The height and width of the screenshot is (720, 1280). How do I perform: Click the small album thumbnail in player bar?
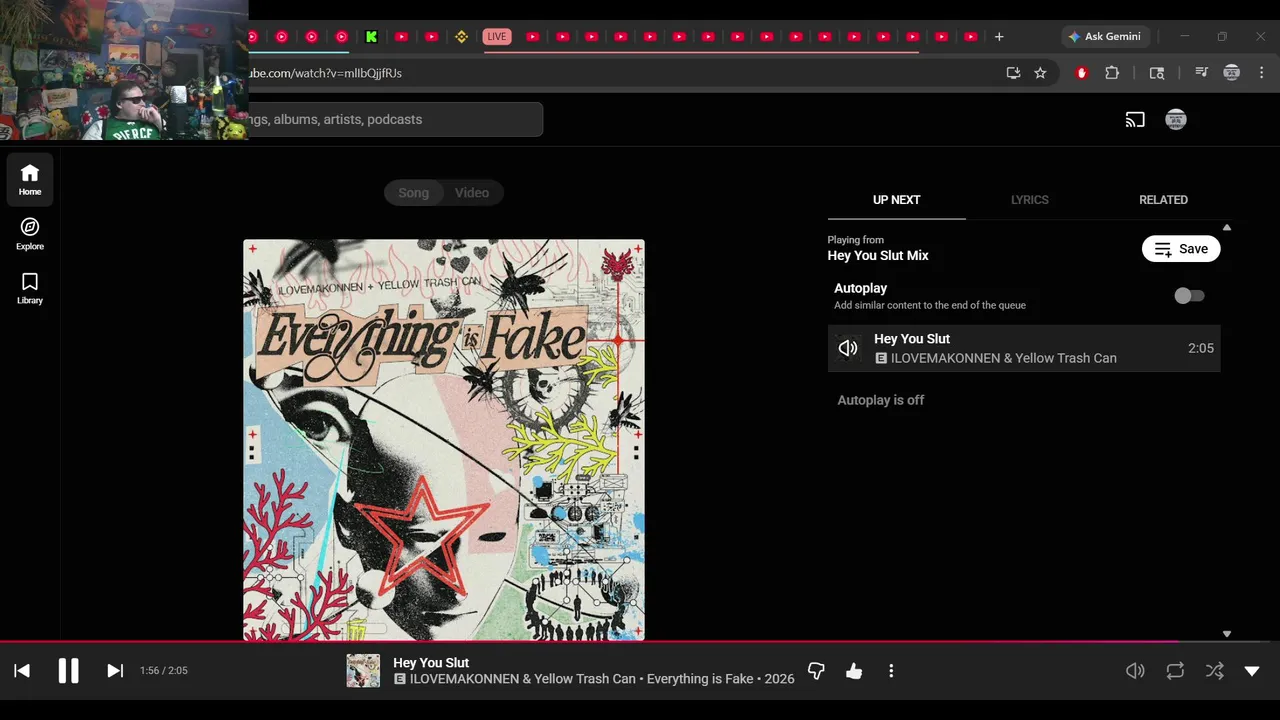coord(363,671)
